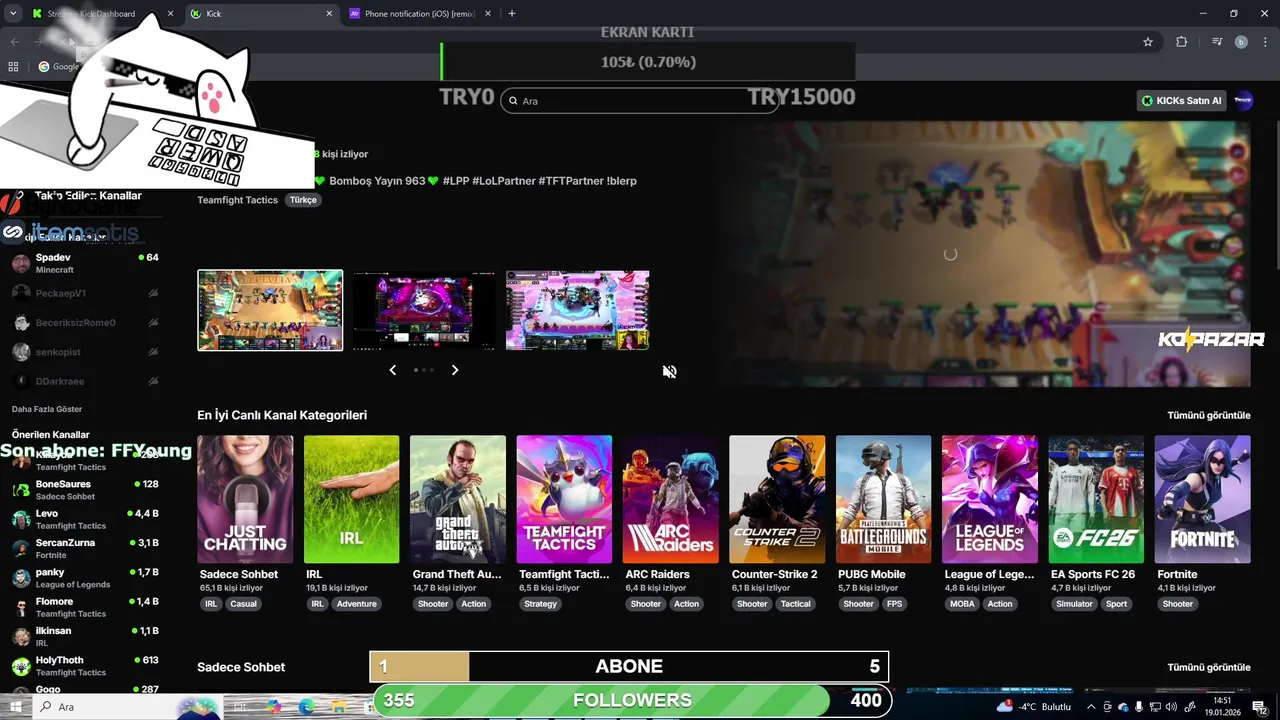The width and height of the screenshot is (1280, 720).
Task: Open the IRL category card
Action: [351, 499]
